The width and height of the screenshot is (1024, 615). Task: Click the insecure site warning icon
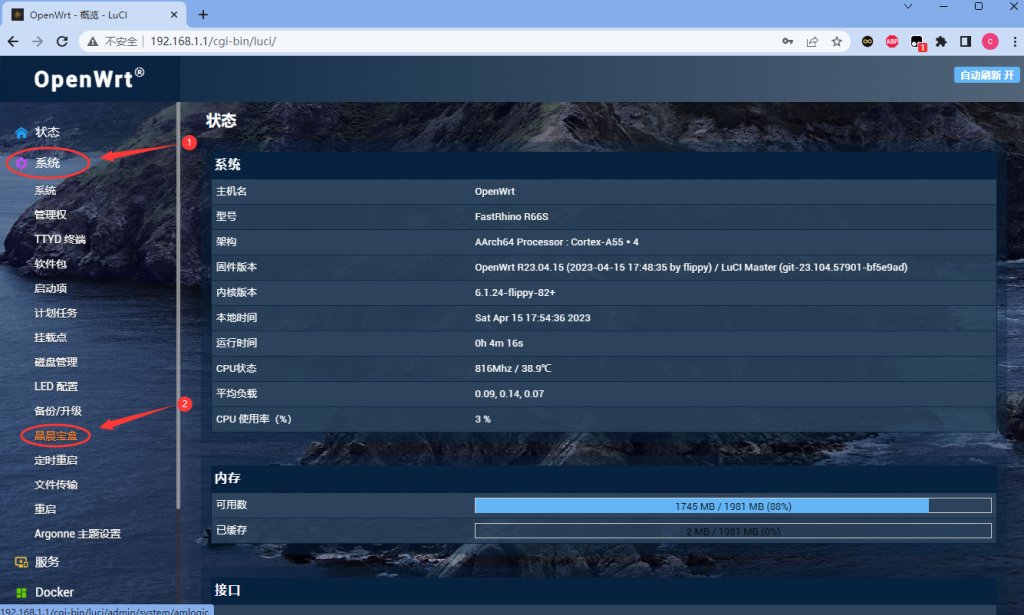[x=93, y=41]
